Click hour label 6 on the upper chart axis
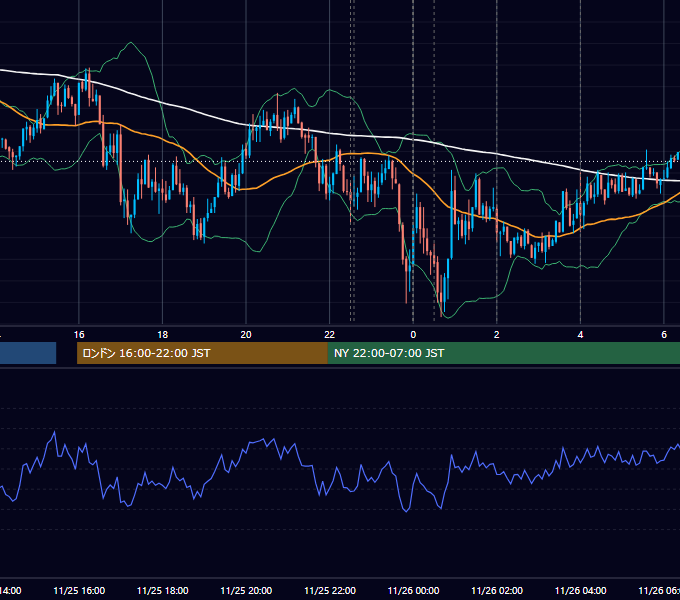680x600 pixels. point(664,335)
